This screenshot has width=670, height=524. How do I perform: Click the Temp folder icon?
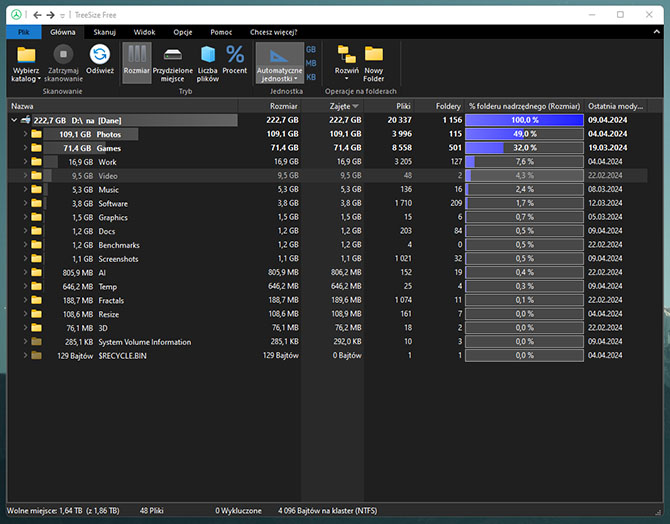(x=37, y=286)
